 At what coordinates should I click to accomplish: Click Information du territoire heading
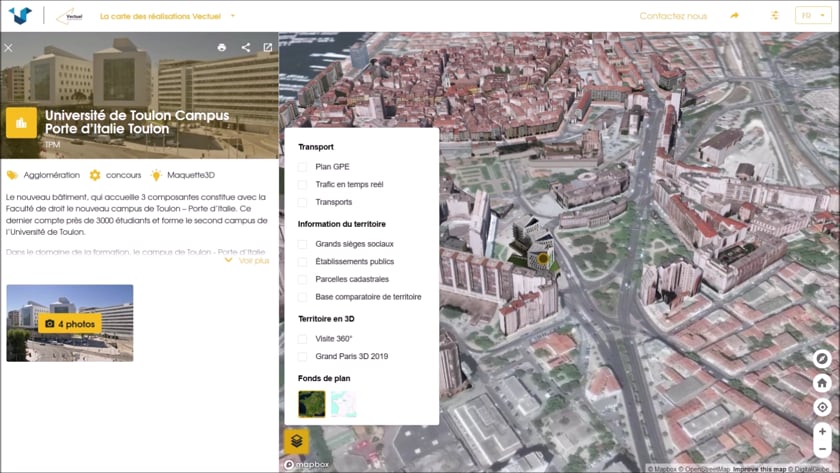[x=341, y=224]
